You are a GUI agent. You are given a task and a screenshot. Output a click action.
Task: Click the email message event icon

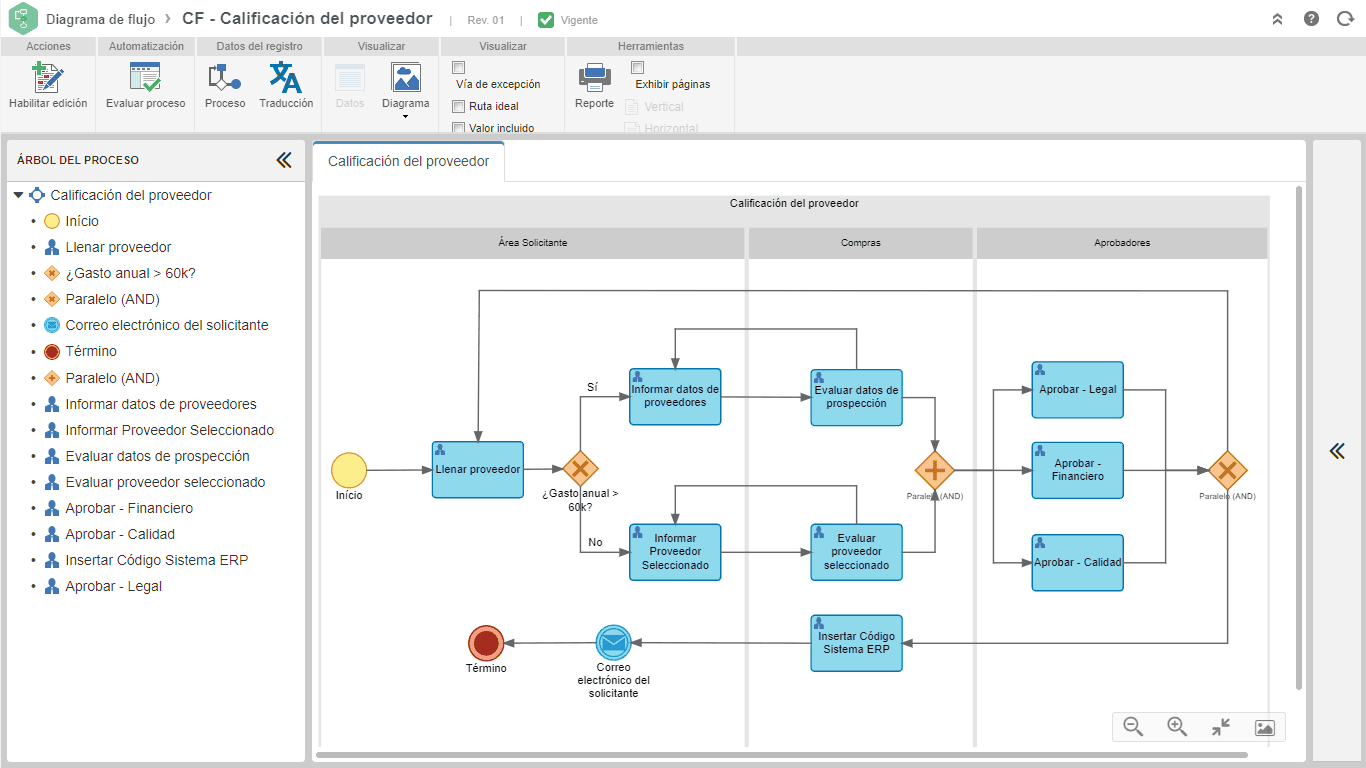[x=613, y=642]
